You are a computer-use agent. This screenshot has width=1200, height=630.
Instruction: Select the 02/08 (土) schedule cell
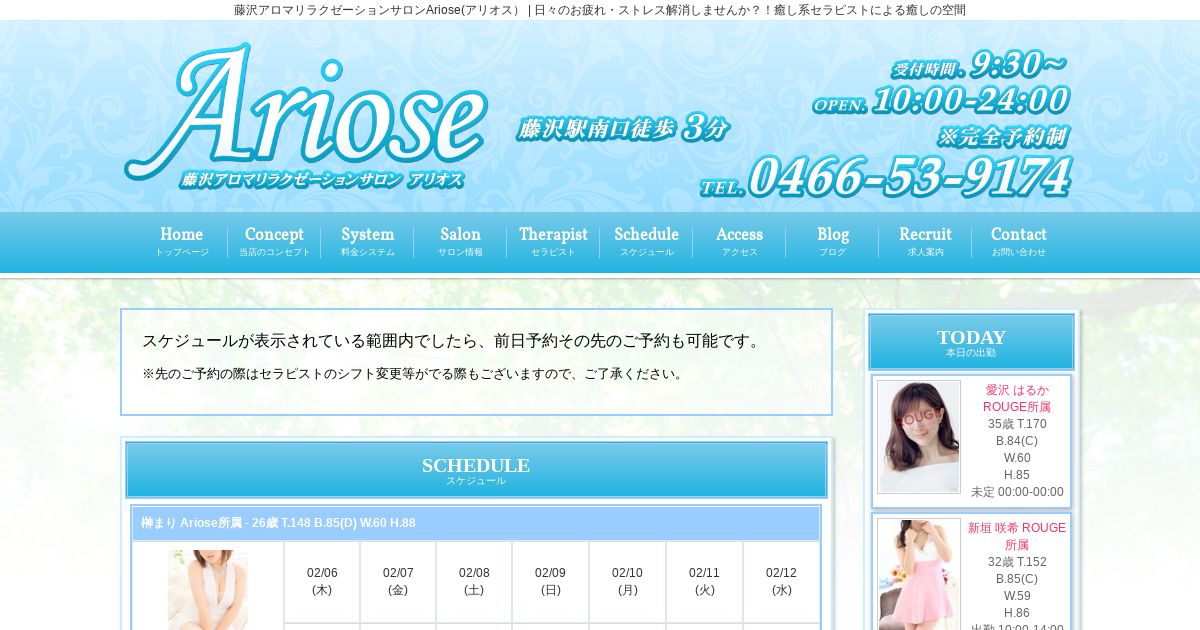click(474, 581)
